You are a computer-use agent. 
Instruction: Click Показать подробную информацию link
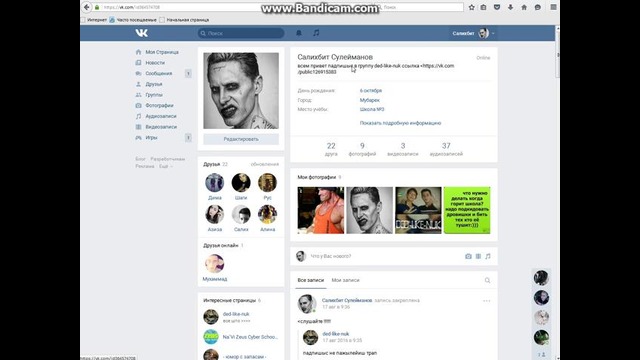[x=400, y=123]
